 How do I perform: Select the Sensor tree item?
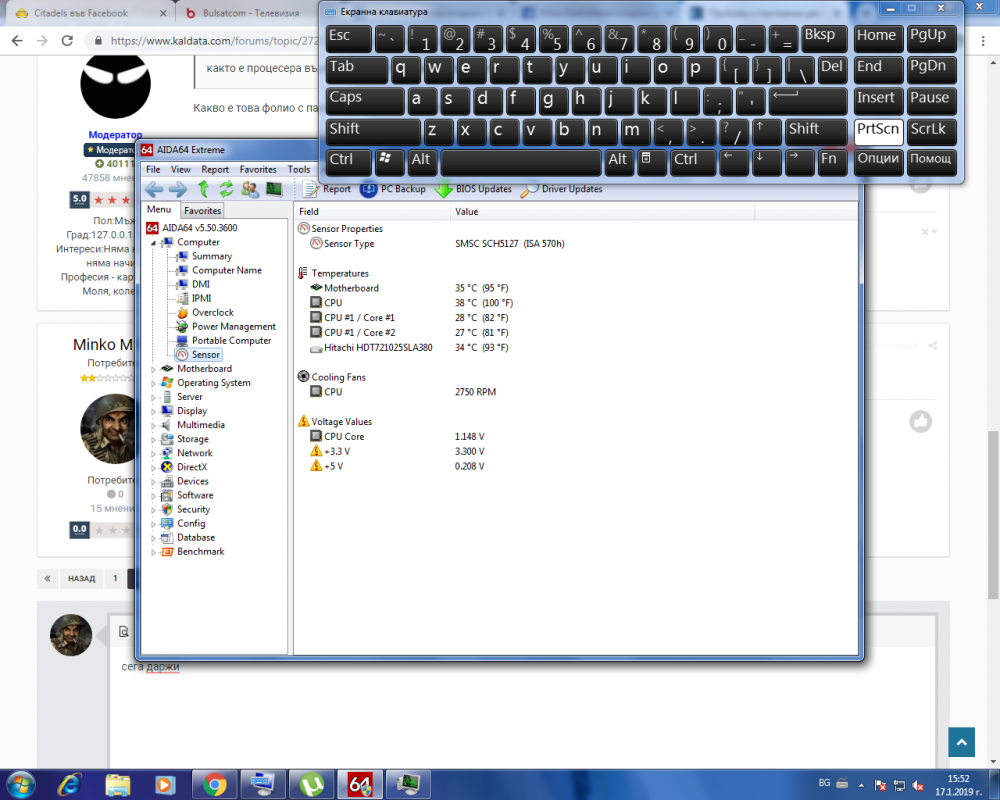click(x=205, y=354)
